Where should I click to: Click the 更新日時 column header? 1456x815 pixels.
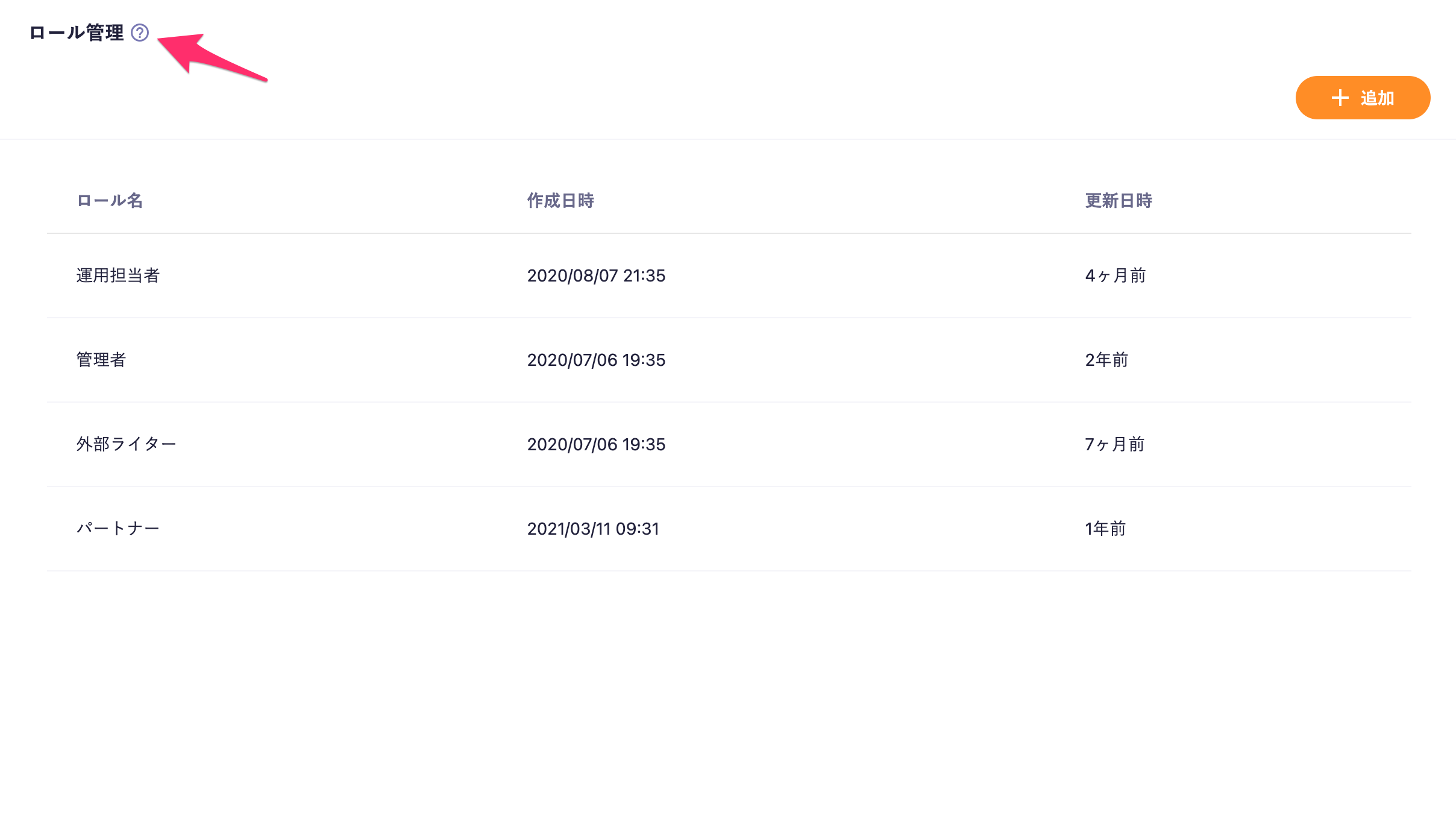tap(1119, 201)
